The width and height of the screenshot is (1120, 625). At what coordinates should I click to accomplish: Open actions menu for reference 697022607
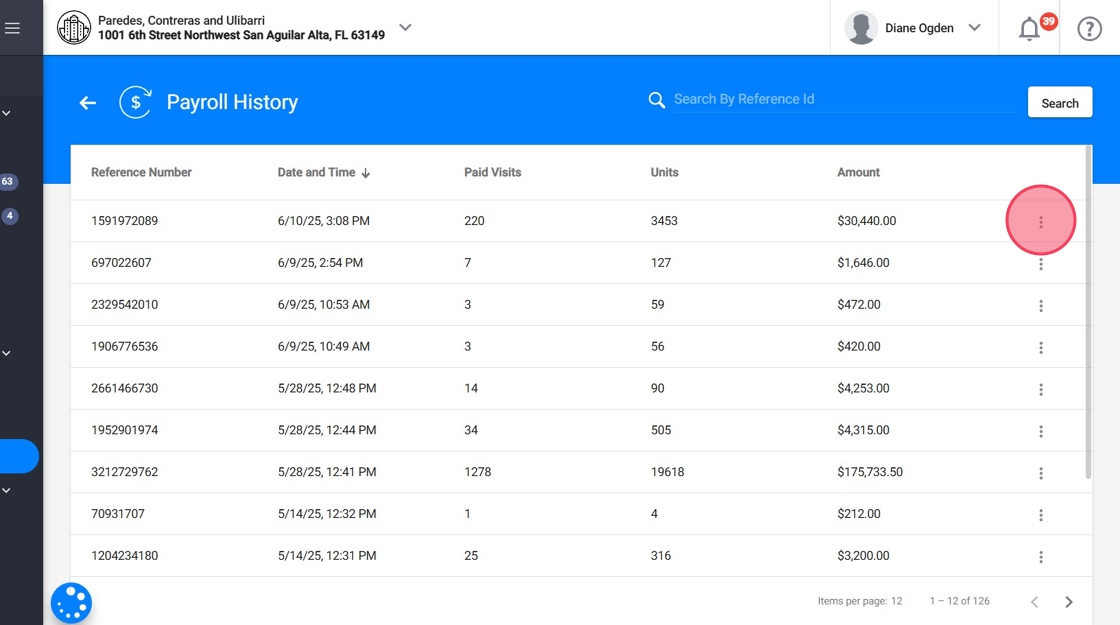pyautogui.click(x=1040, y=264)
